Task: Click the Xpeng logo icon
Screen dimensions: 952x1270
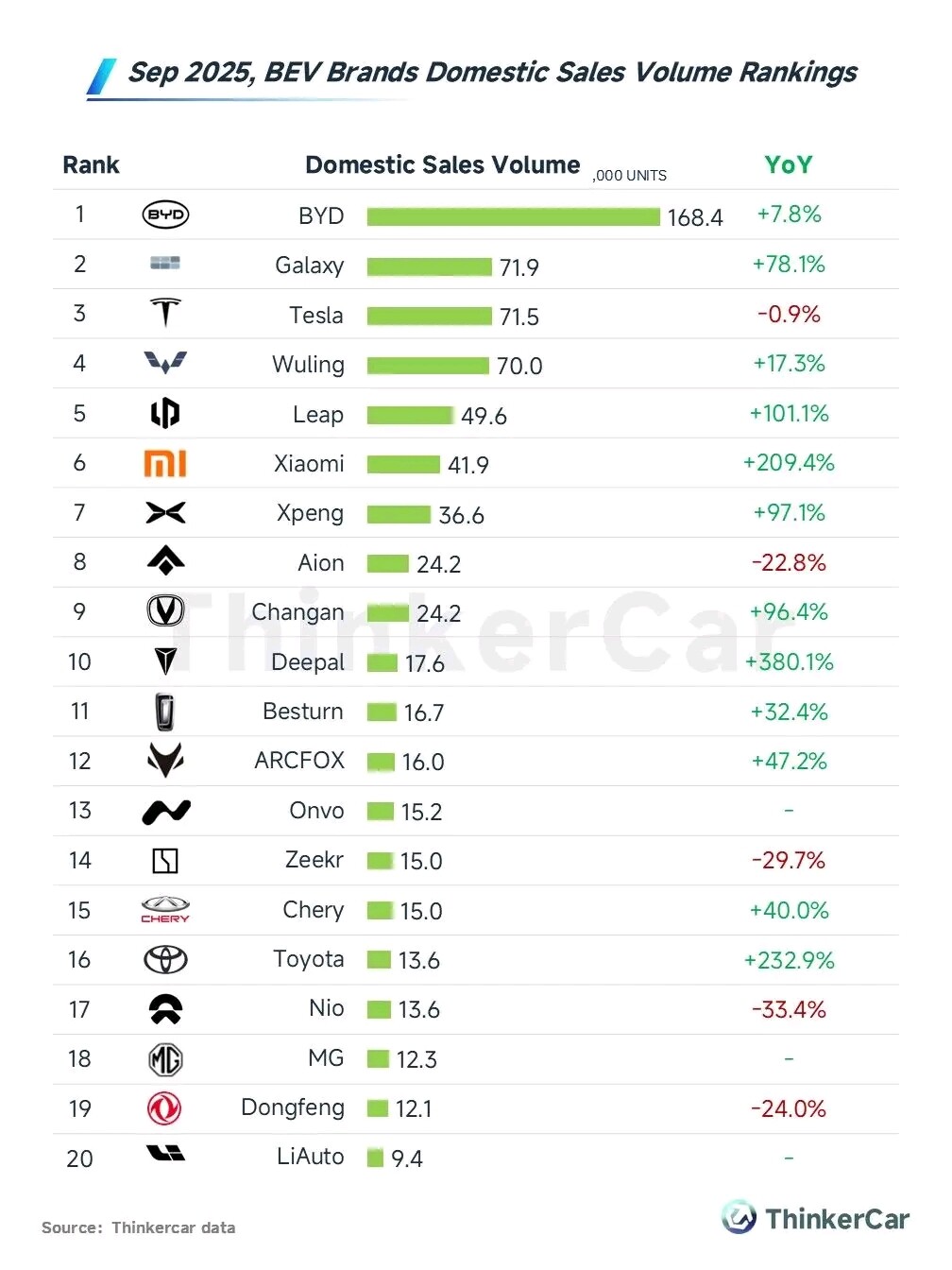Action: click(x=165, y=513)
